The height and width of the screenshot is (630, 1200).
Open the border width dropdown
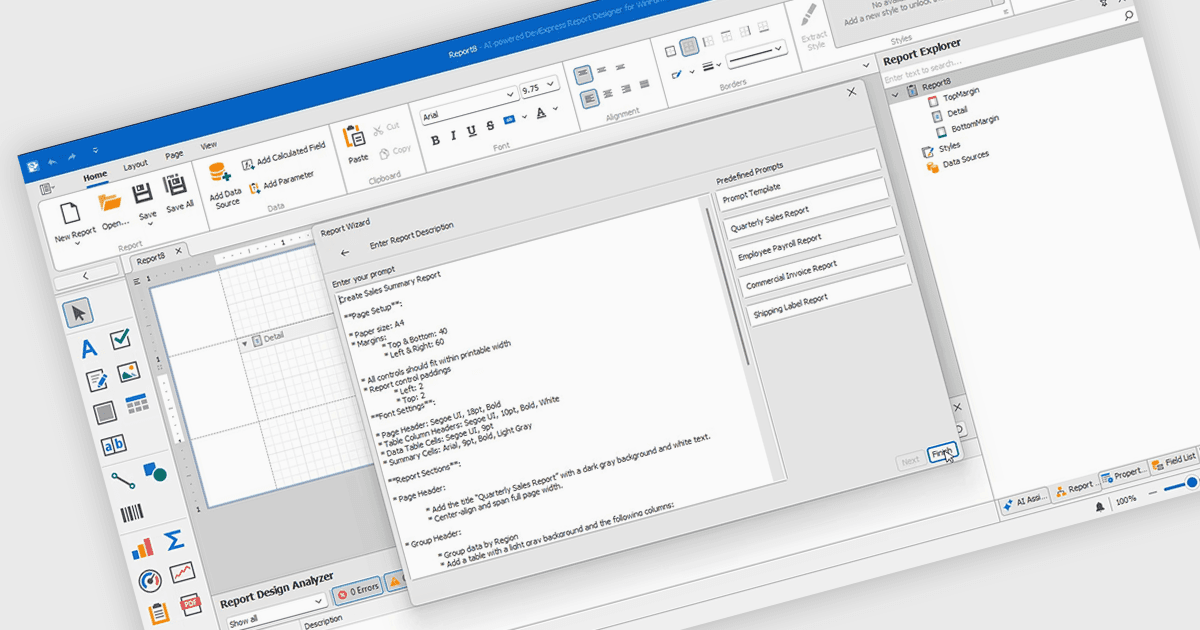tap(711, 66)
